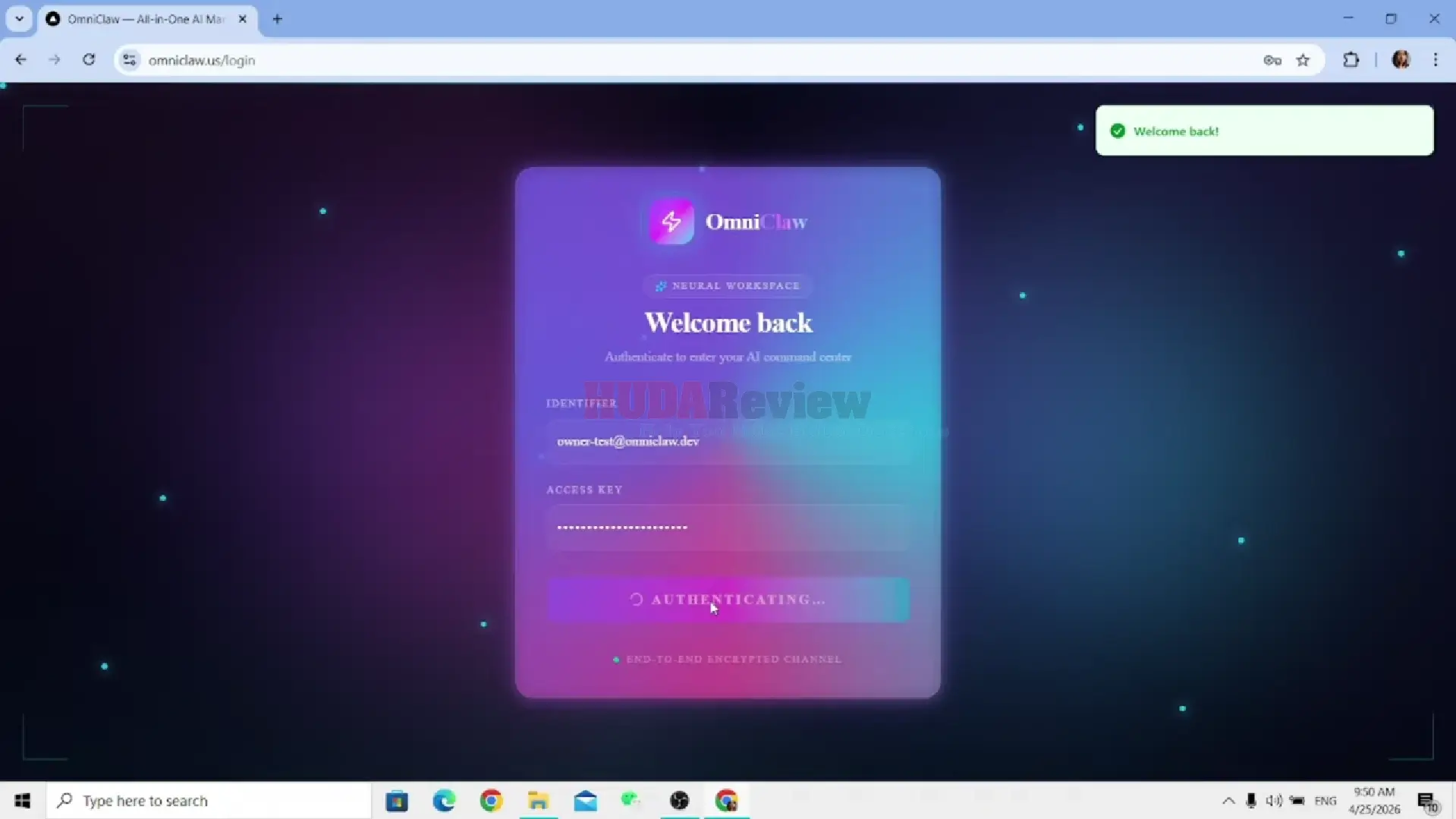This screenshot has width=1456, height=819.
Task: Open the Windows Start menu
Action: click(x=23, y=801)
